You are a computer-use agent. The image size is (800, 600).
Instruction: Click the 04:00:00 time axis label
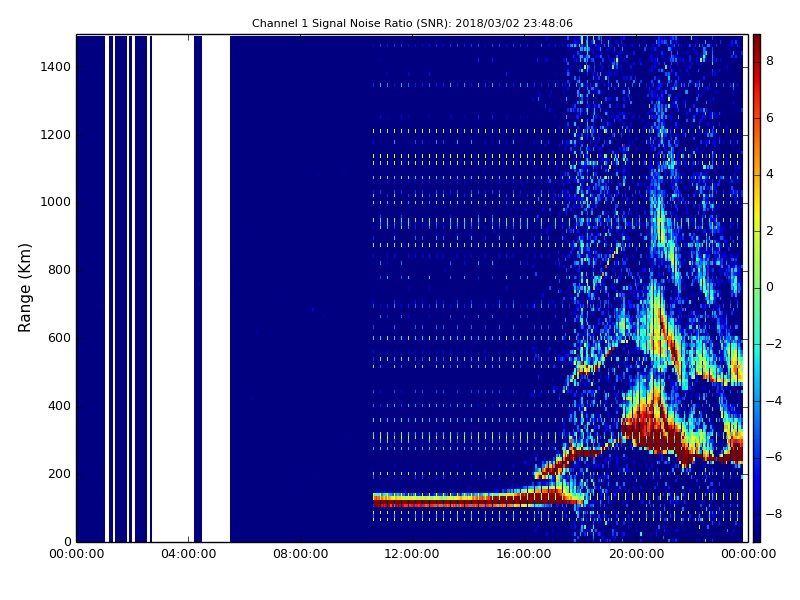189,554
